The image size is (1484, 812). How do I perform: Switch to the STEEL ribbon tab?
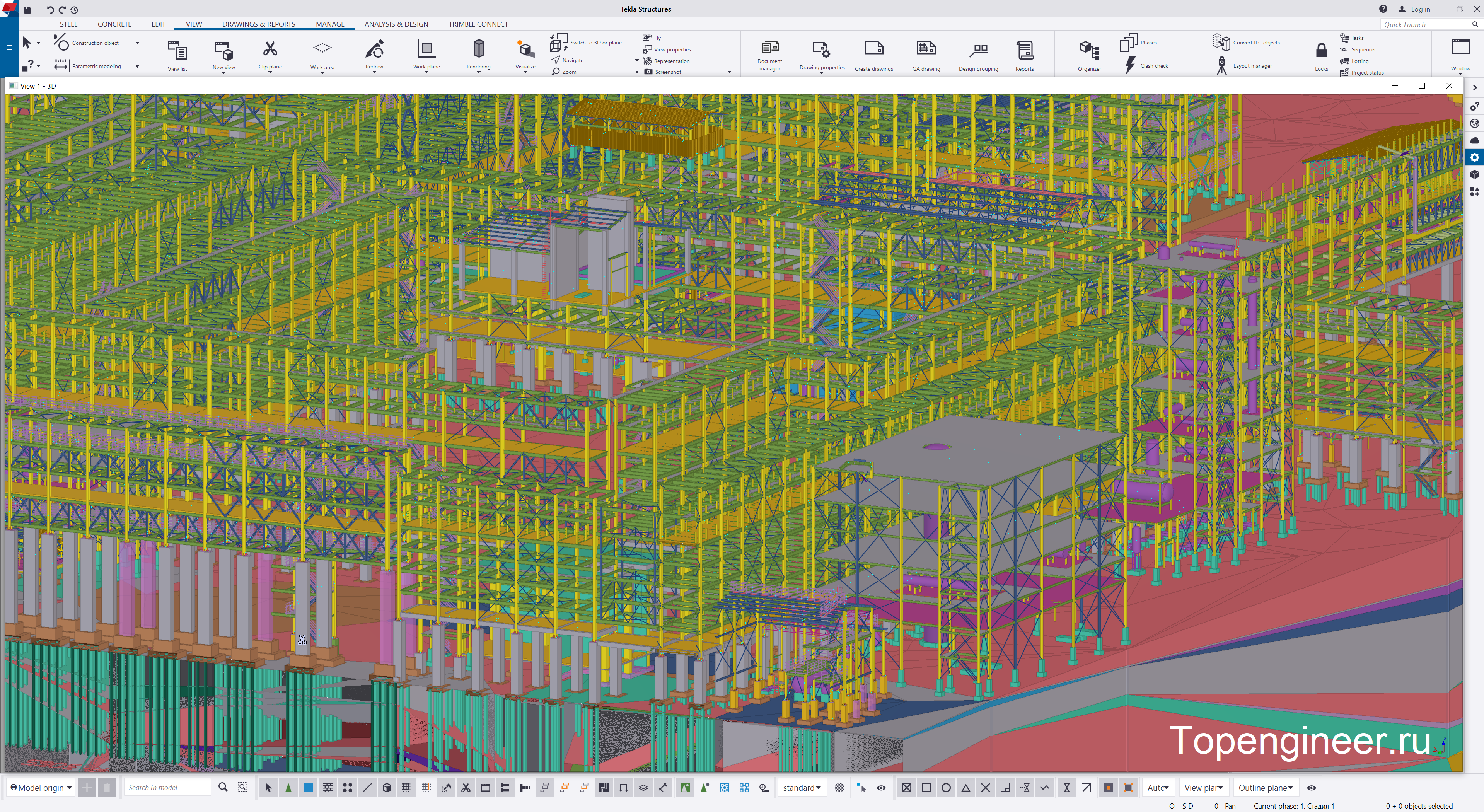68,24
